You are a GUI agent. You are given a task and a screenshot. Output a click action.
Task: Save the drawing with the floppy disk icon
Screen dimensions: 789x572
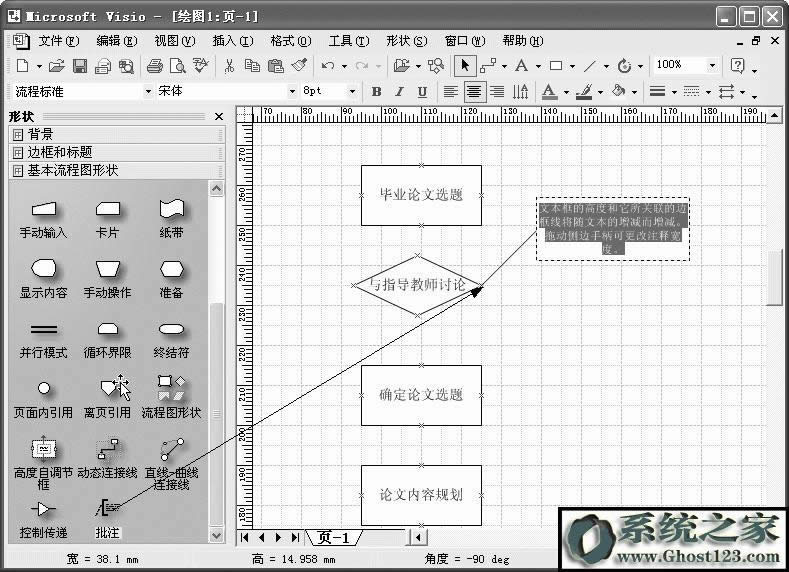(x=80, y=65)
